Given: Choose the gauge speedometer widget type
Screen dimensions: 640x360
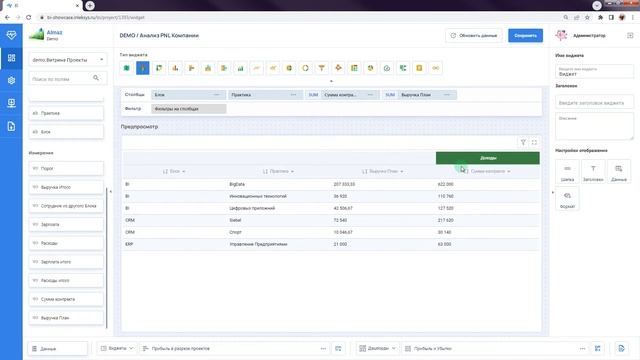Looking at the screenshot, I should point(387,68).
